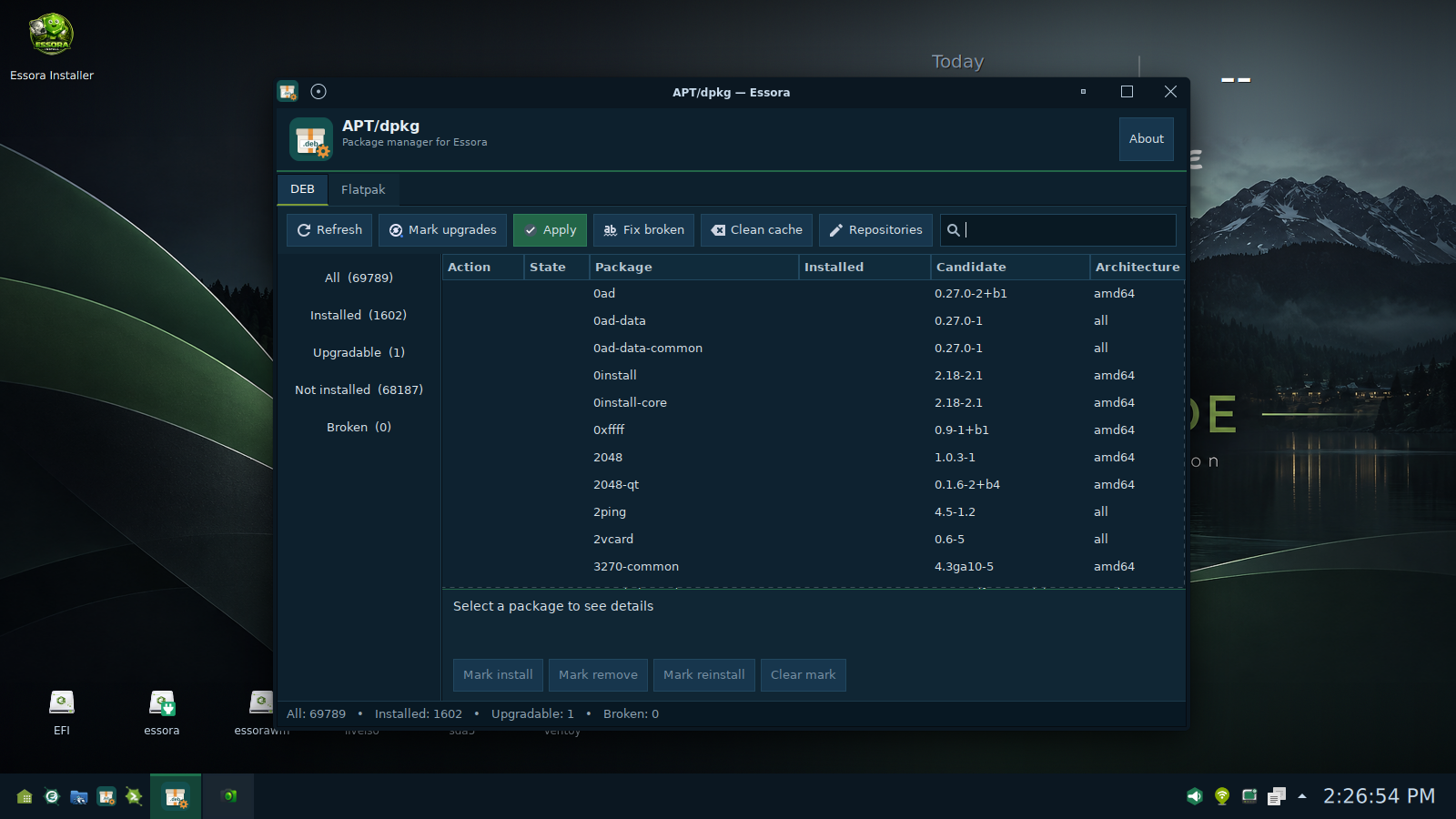Image resolution: width=1456 pixels, height=819 pixels.
Task: Select the 3270-common package row
Action: pos(813,566)
